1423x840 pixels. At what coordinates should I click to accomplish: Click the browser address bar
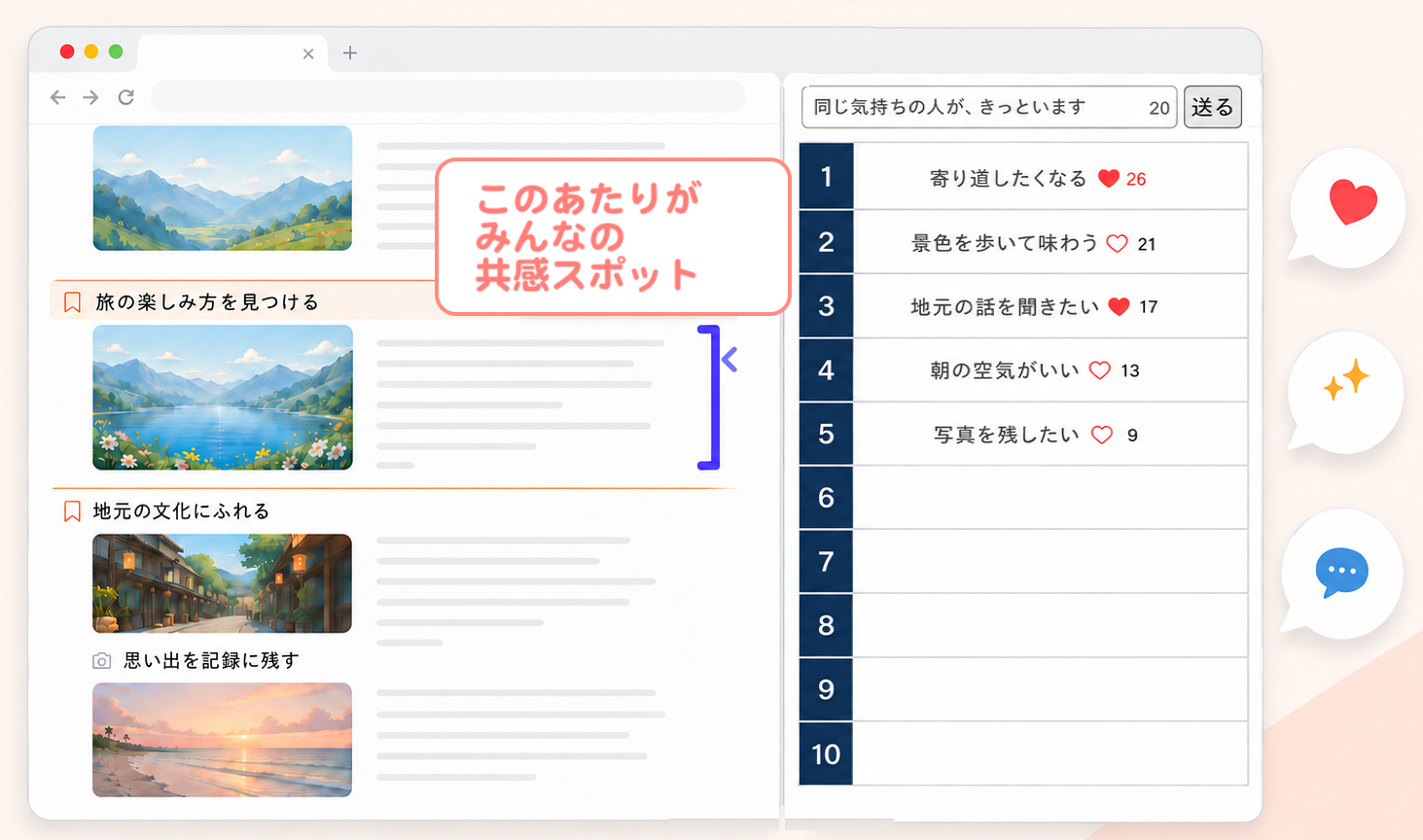447,97
